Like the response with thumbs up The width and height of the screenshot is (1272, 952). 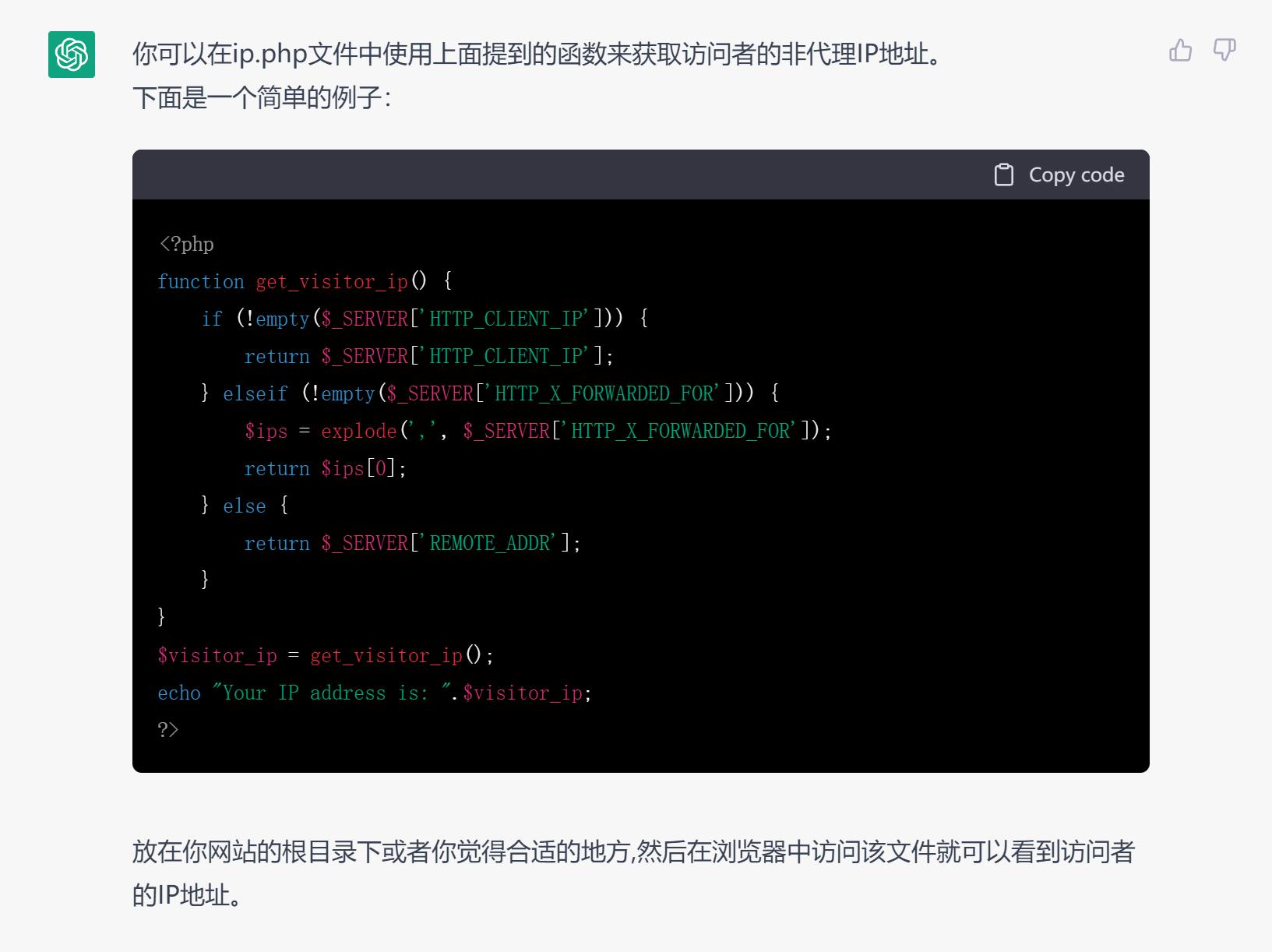click(1180, 51)
